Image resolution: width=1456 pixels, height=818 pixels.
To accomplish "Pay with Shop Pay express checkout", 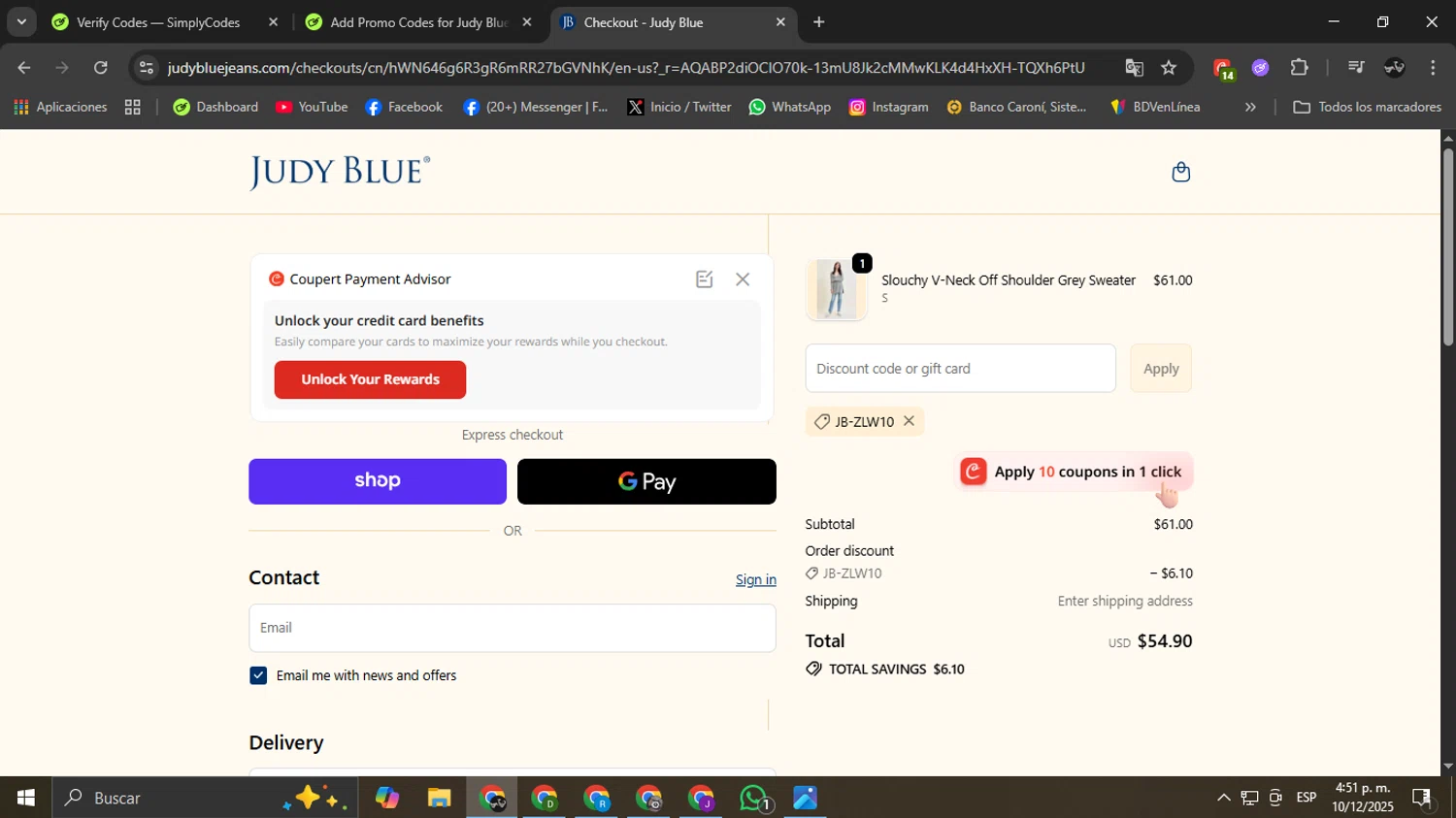I will click(x=378, y=481).
